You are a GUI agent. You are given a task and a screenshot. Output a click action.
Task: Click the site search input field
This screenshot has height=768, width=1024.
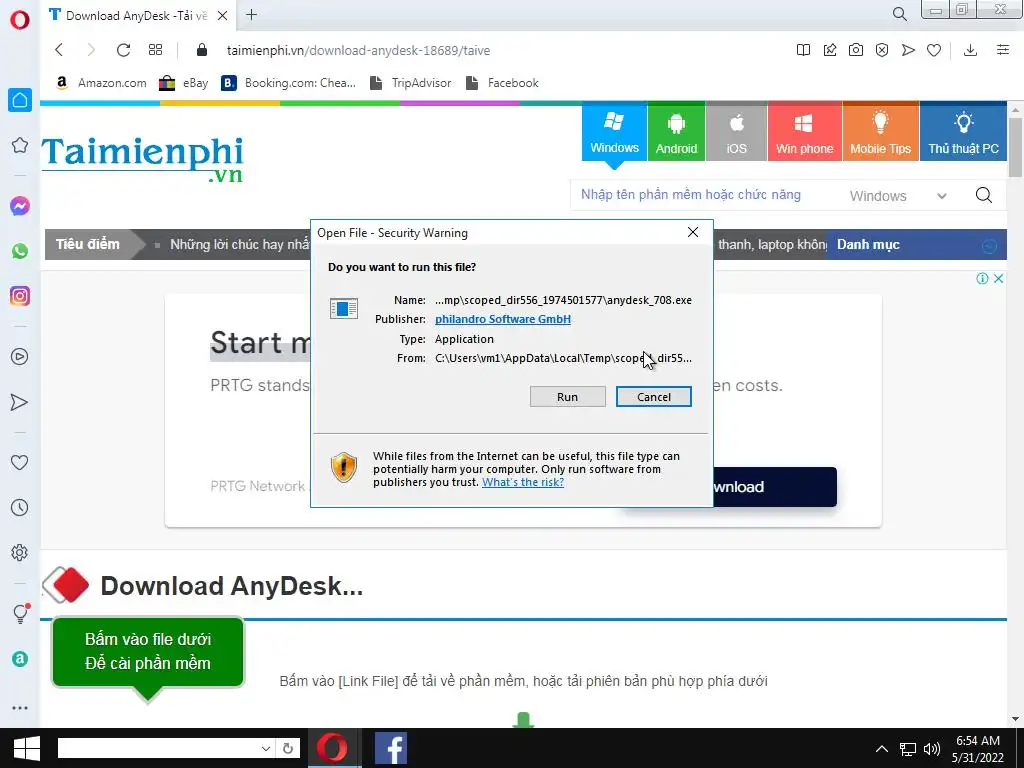(x=702, y=195)
